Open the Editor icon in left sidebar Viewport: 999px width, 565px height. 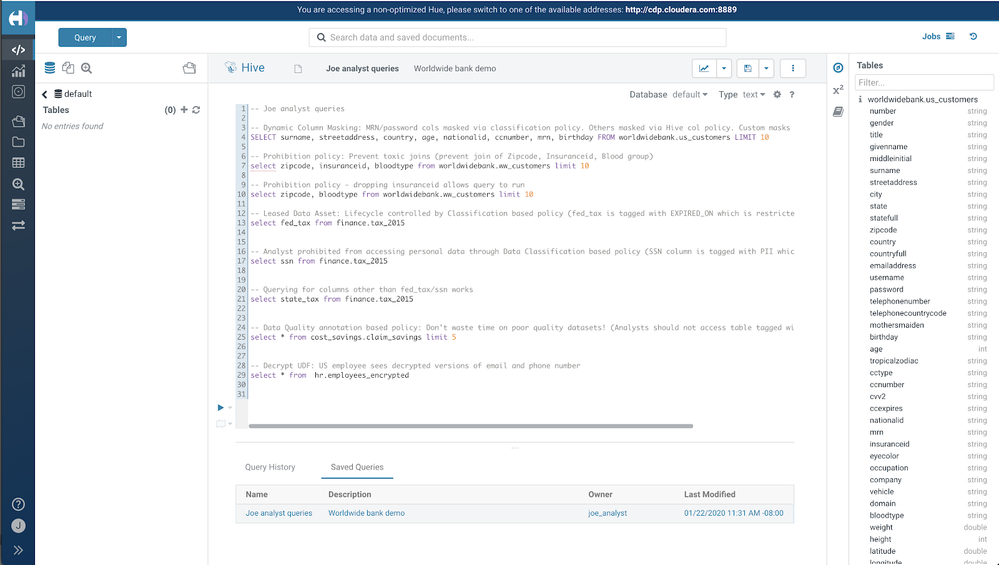coord(18,49)
